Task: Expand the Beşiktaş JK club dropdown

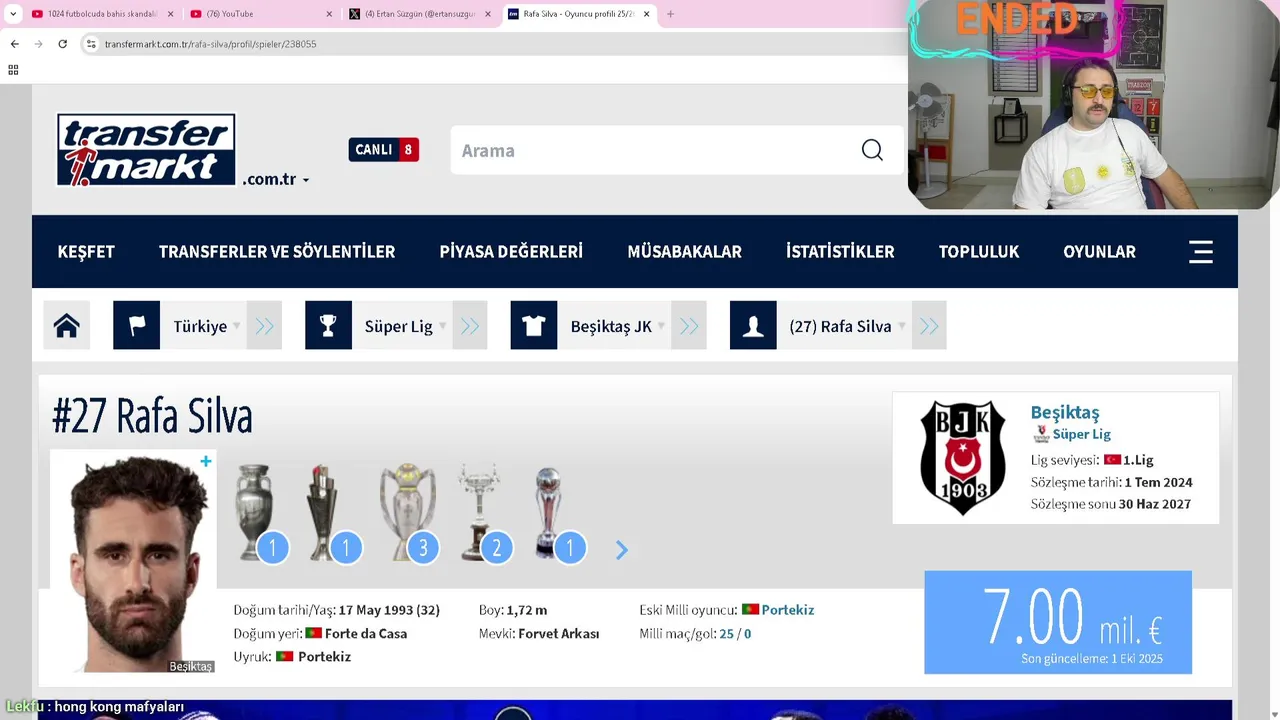Action: [661, 326]
